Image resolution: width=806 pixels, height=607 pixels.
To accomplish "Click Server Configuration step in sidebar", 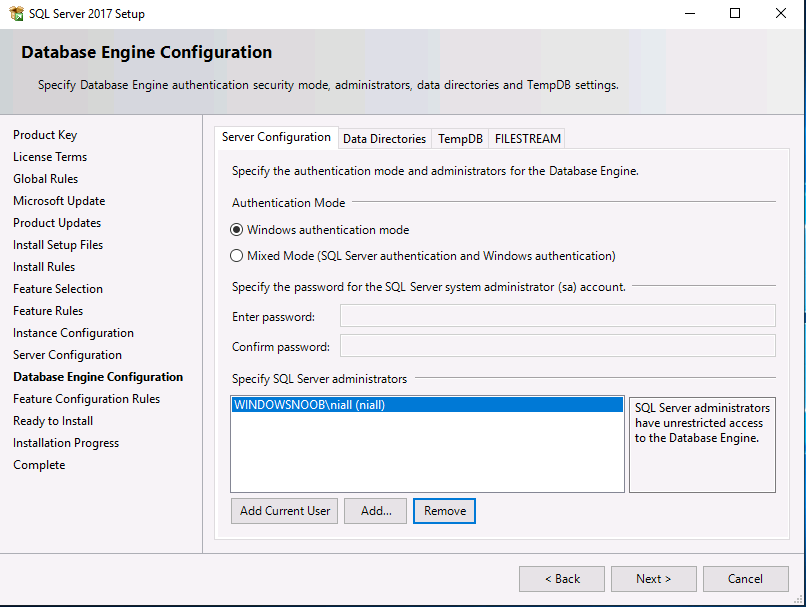I will [x=67, y=355].
